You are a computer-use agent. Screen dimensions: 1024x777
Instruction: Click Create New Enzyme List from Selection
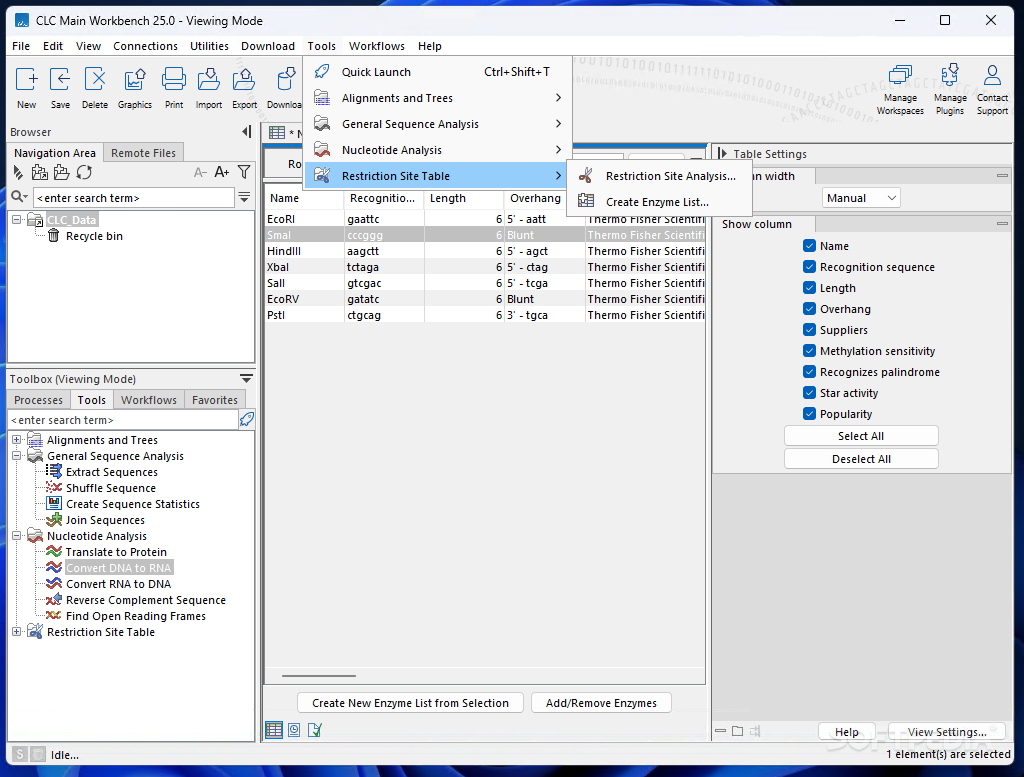pos(410,703)
